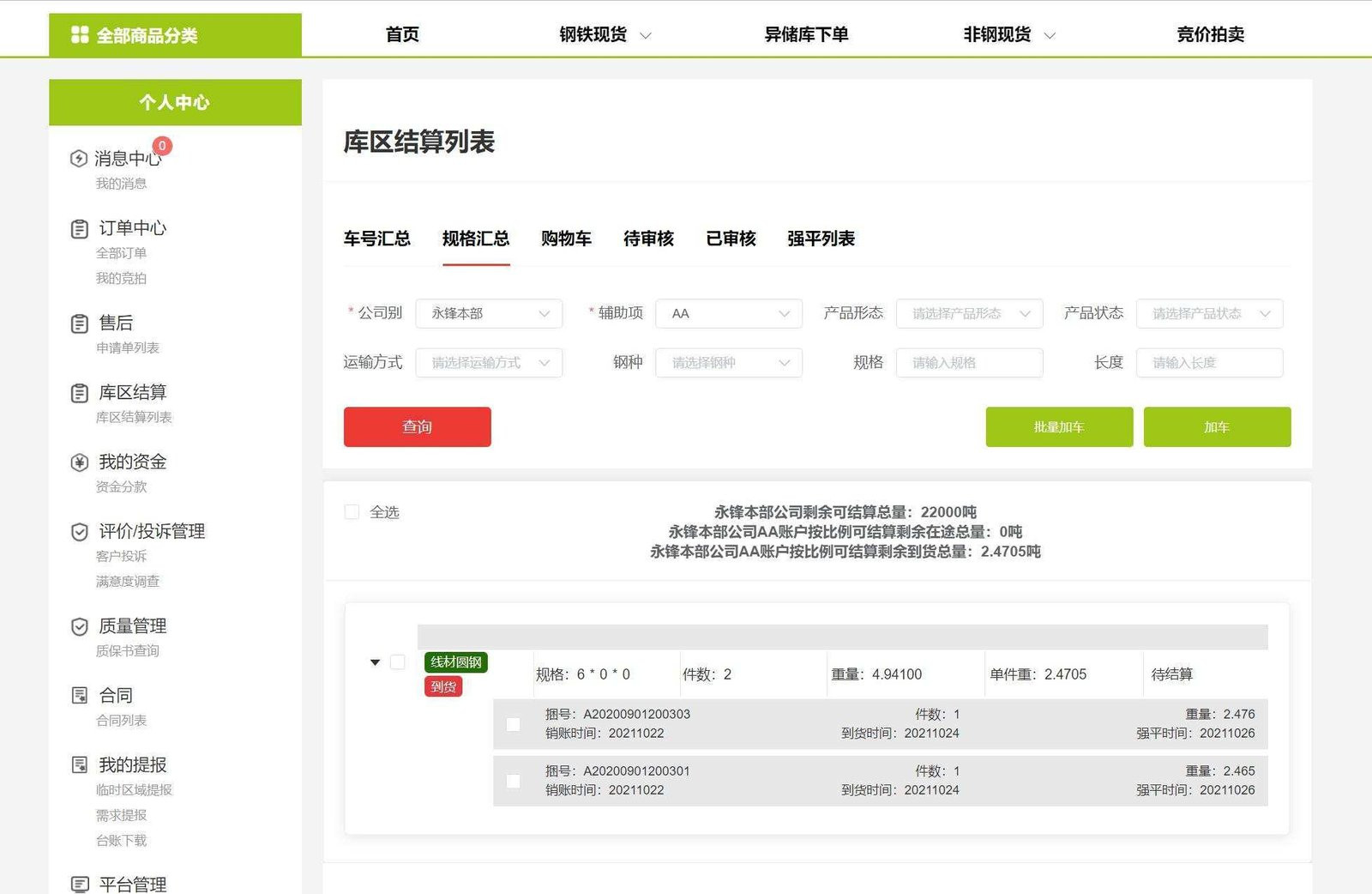Check the bundle A20200901200301 checkbox

tap(514, 781)
